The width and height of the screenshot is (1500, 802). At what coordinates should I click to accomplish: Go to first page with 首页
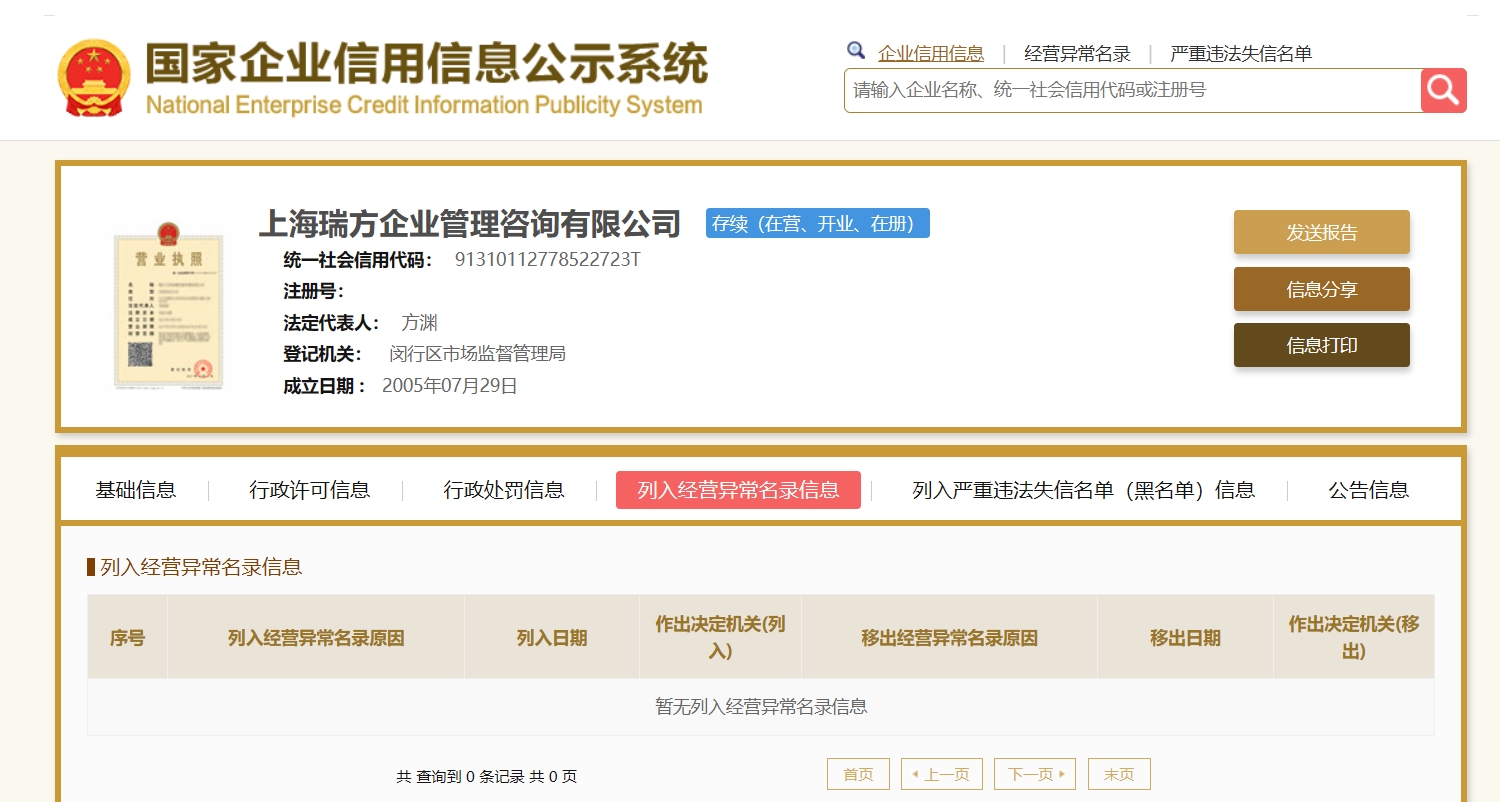point(858,774)
